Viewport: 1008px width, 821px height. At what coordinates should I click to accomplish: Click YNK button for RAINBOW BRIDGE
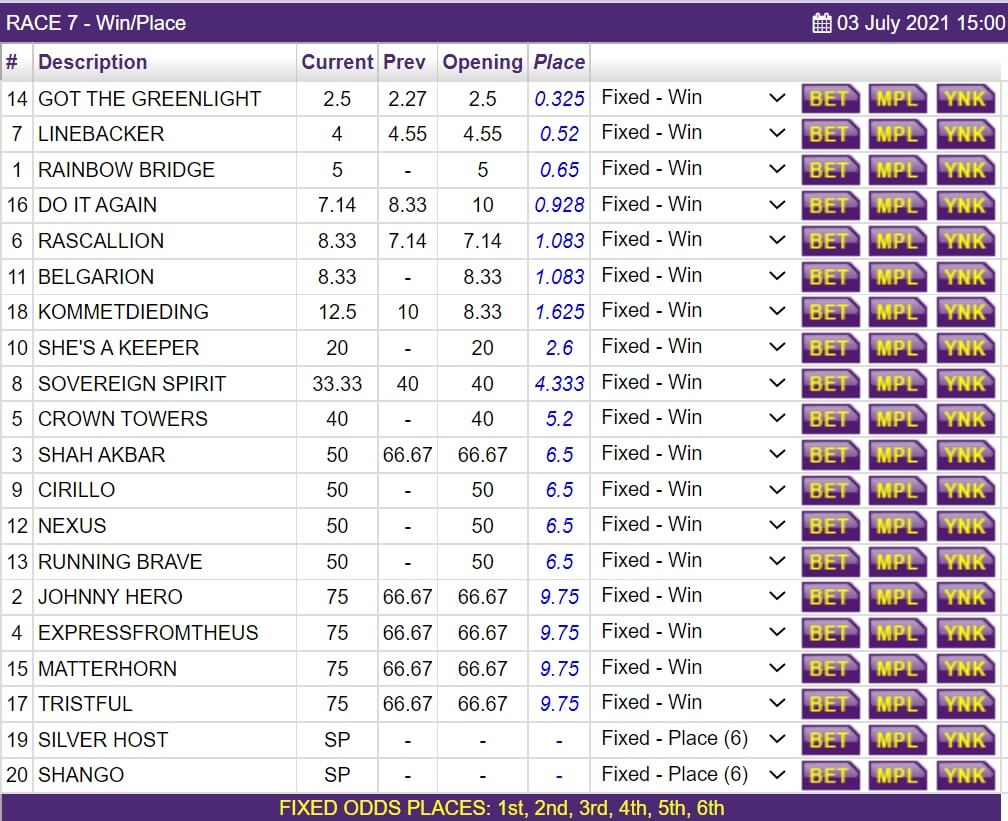[x=965, y=170]
